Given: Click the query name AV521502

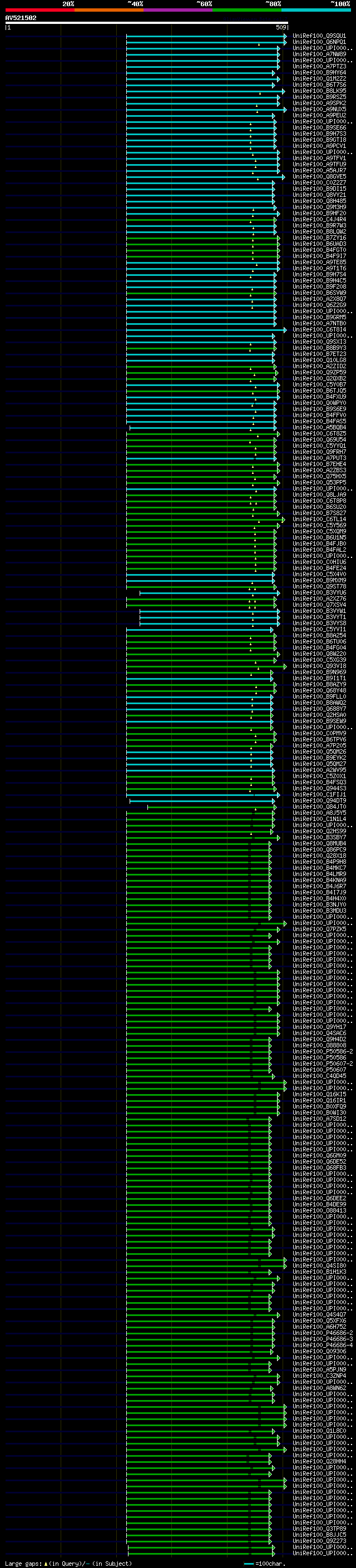Looking at the screenshot, I should (21, 18).
